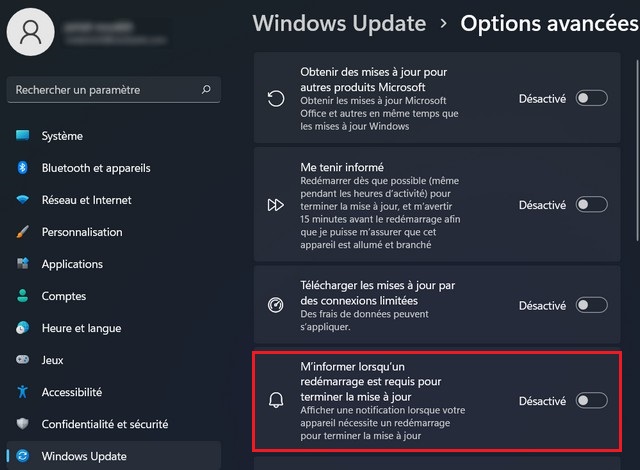Enable restart required notification toggle
The image size is (640, 470).
(x=591, y=401)
